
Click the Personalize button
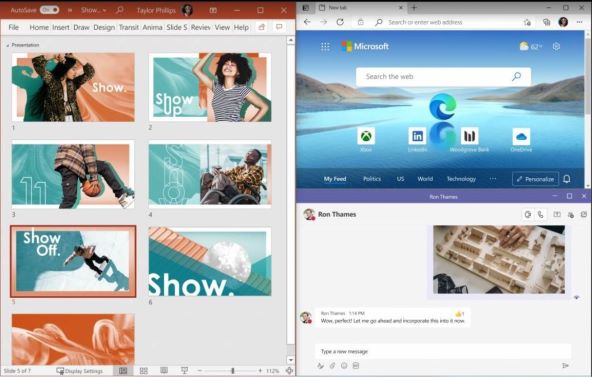point(535,179)
